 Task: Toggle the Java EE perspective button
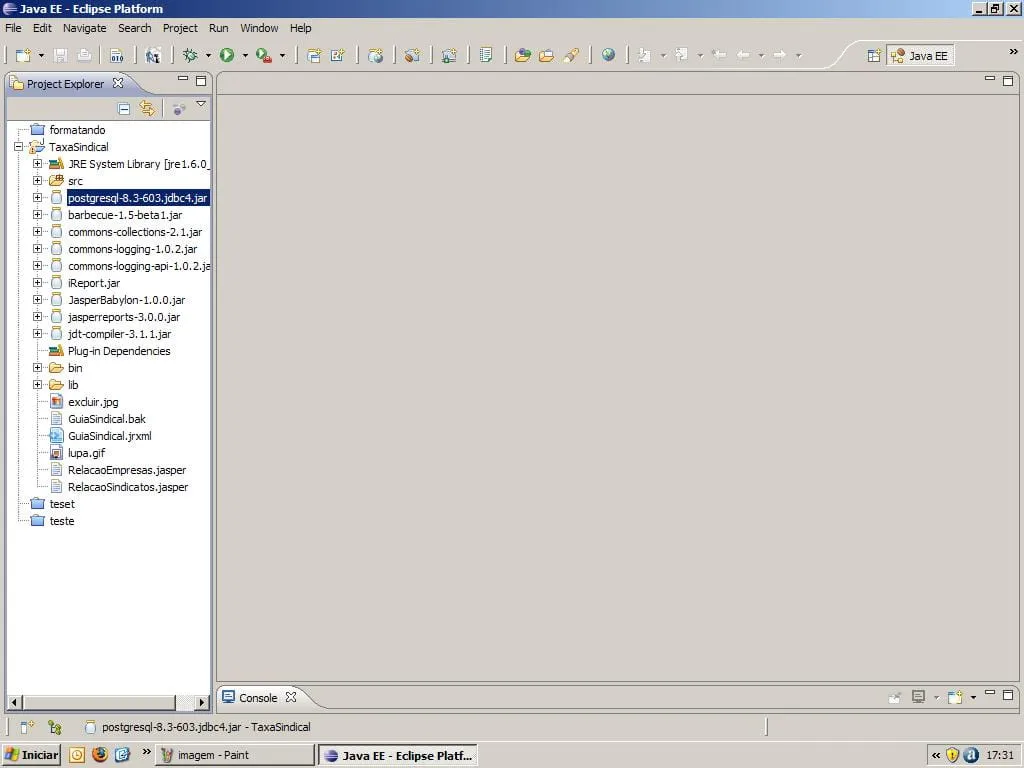(x=919, y=56)
